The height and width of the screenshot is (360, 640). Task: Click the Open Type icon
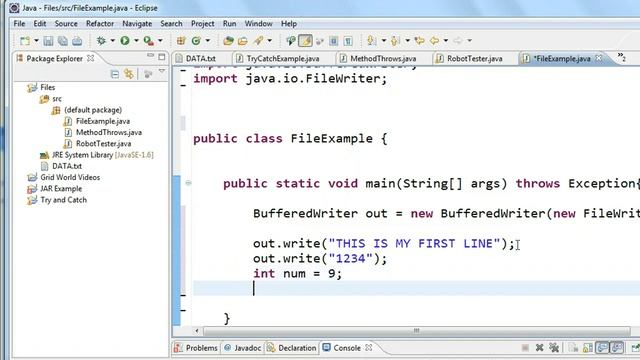pyautogui.click(x=228, y=40)
